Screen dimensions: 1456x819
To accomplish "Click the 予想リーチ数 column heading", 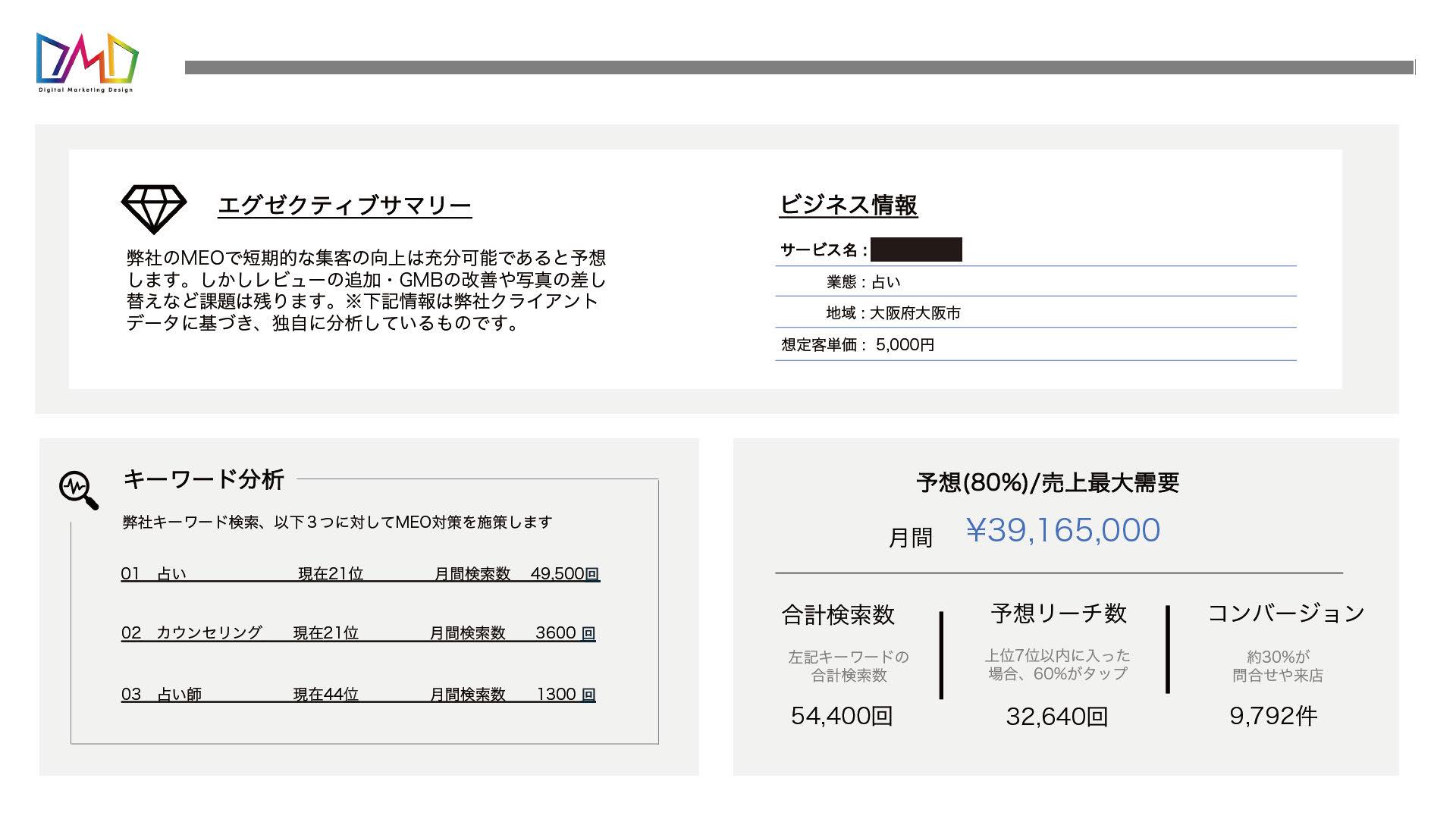I will coord(1058,613).
